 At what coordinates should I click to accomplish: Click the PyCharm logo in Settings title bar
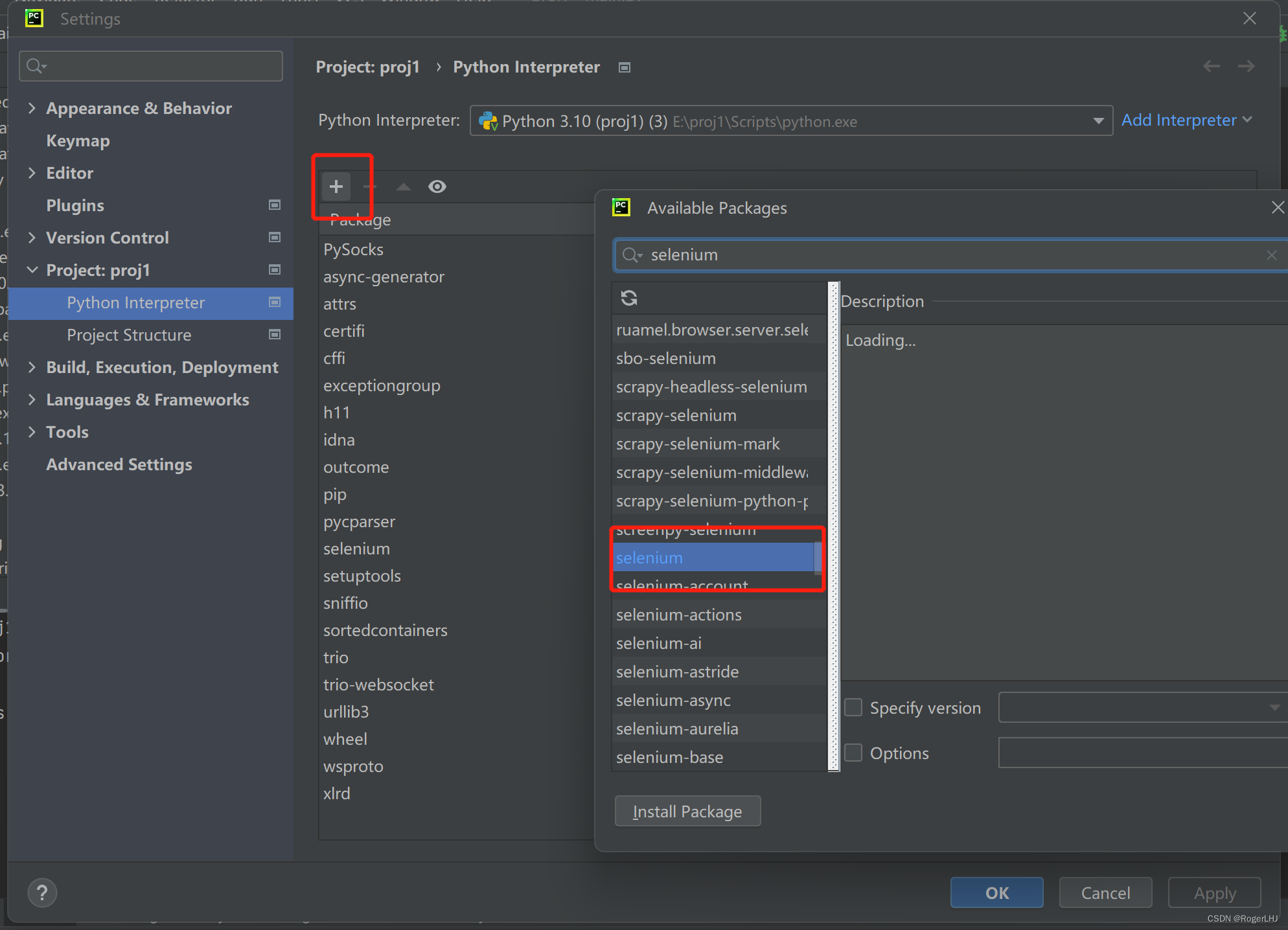[34, 18]
